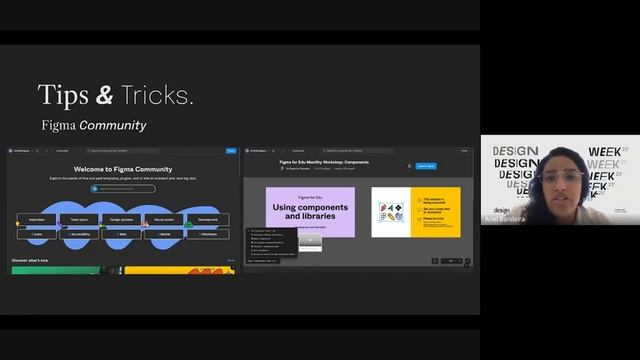
Task: Click top search bar in left Figma window
Action: 122,151
